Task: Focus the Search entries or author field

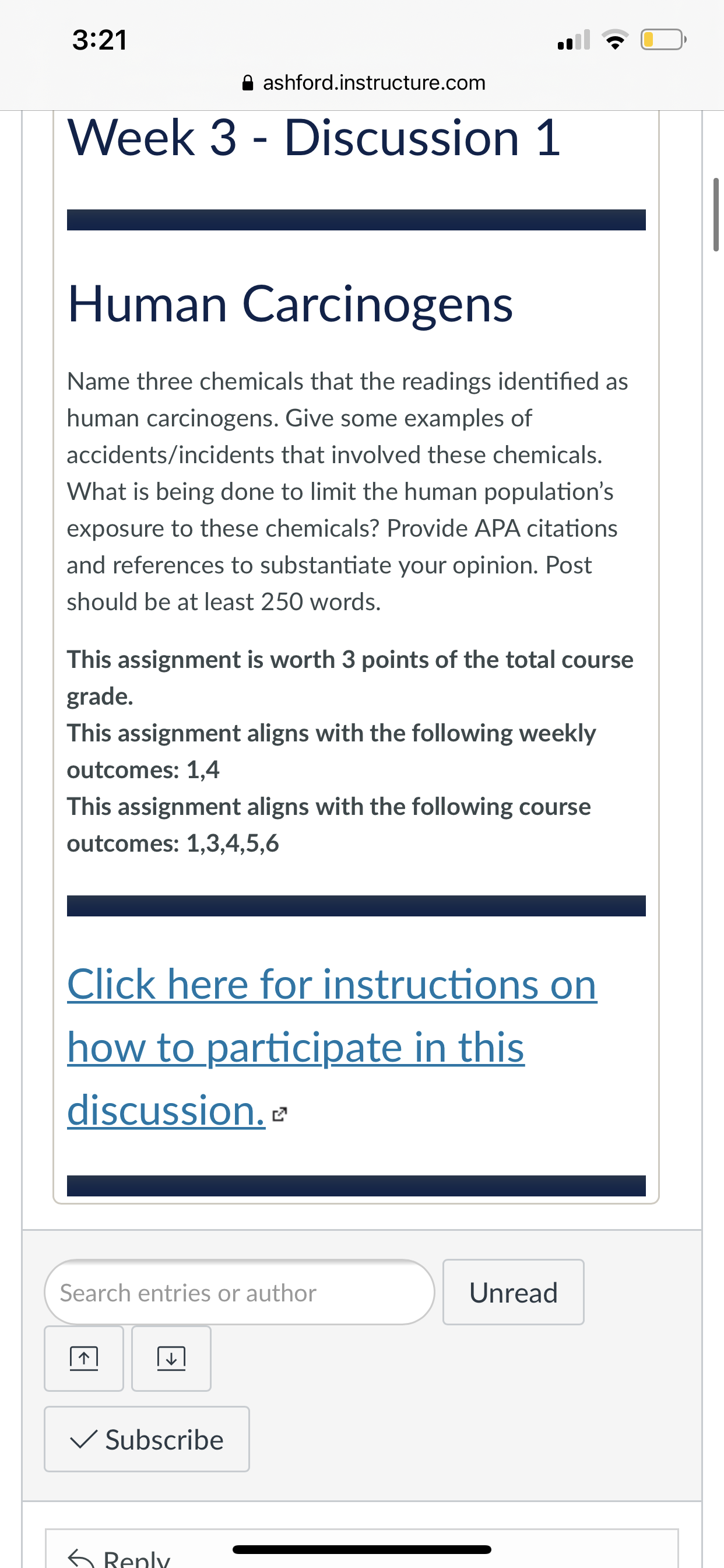Action: pos(239,1292)
